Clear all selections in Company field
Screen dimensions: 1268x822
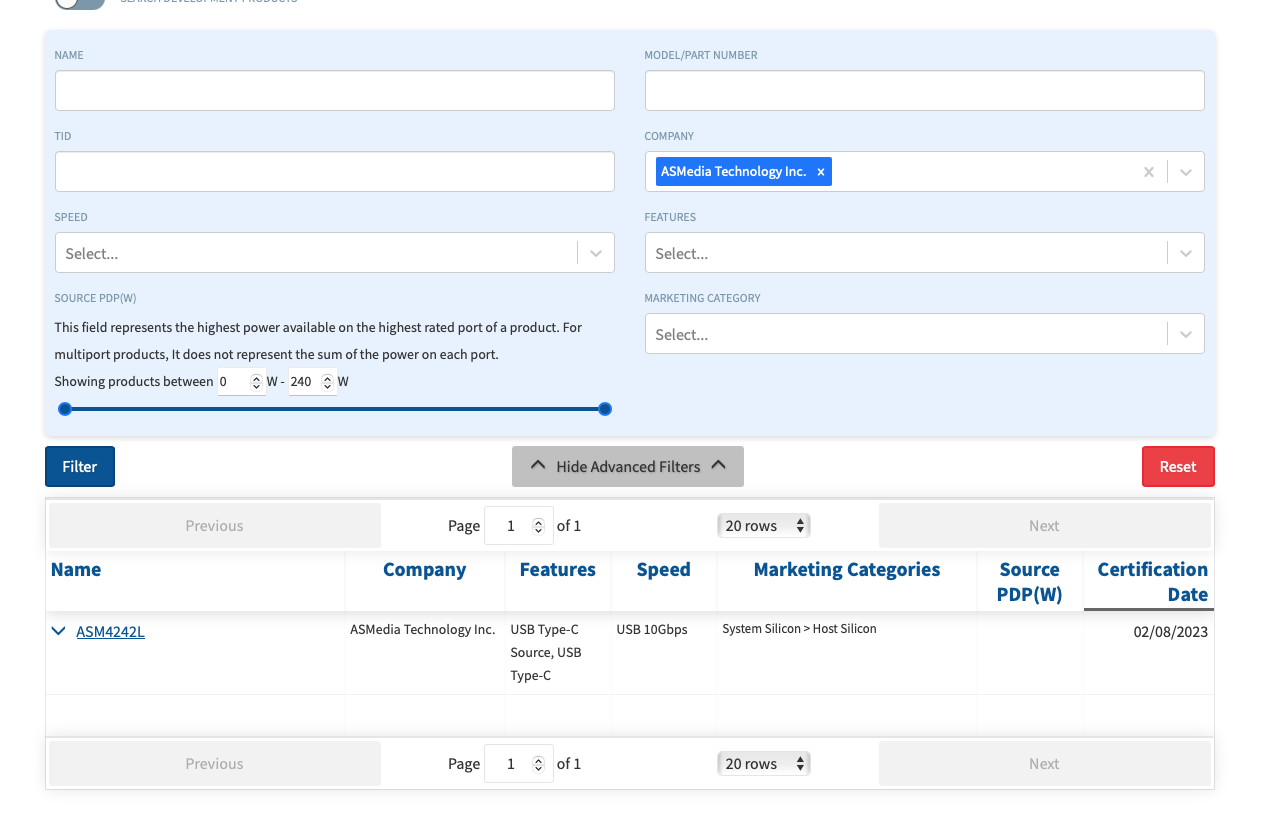pyautogui.click(x=1149, y=172)
